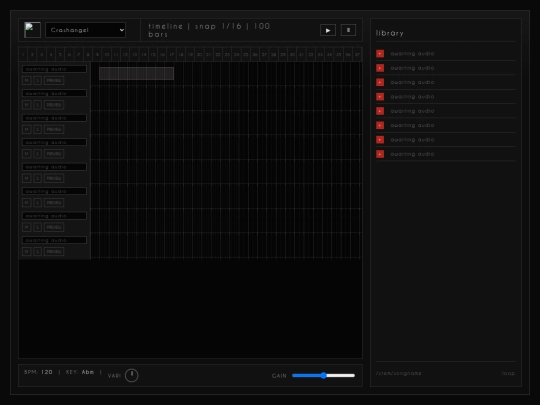This screenshot has height=405, width=540.
Task: Preview the second track
Action: 54,105
